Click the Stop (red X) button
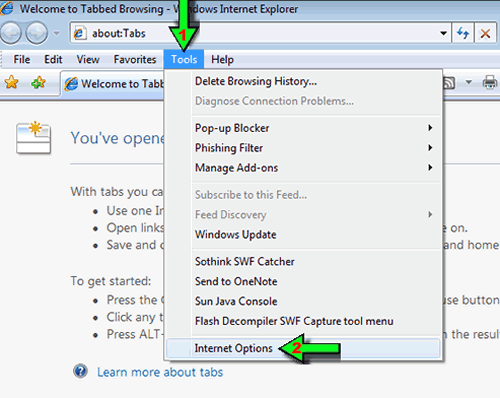Screen dimensions: 500x398 pyautogui.click(x=485, y=33)
